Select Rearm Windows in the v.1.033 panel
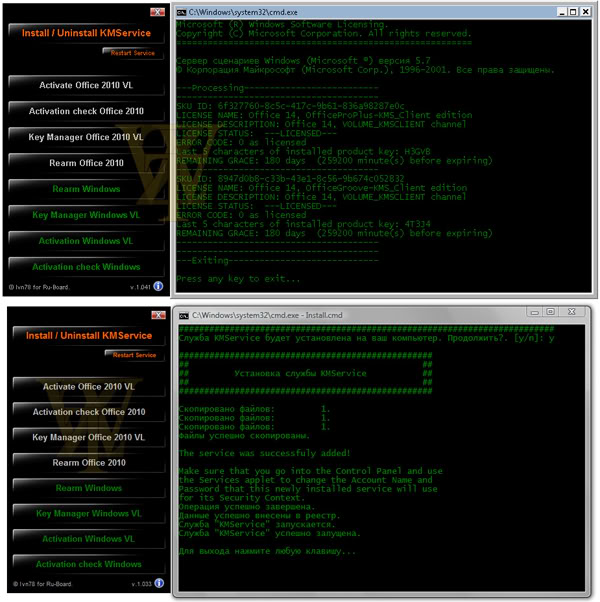 coord(89,488)
